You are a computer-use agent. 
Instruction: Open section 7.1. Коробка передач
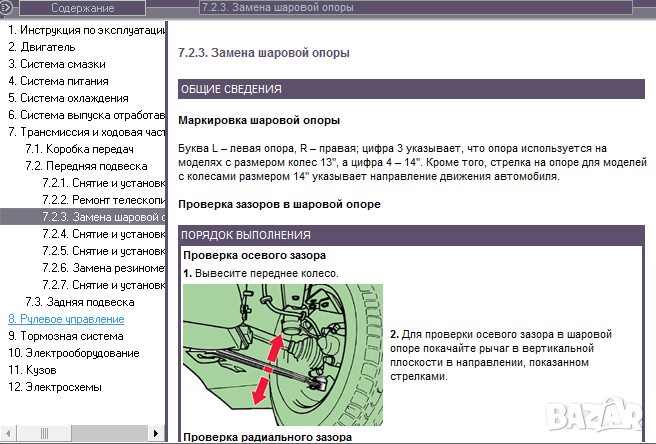(x=80, y=148)
